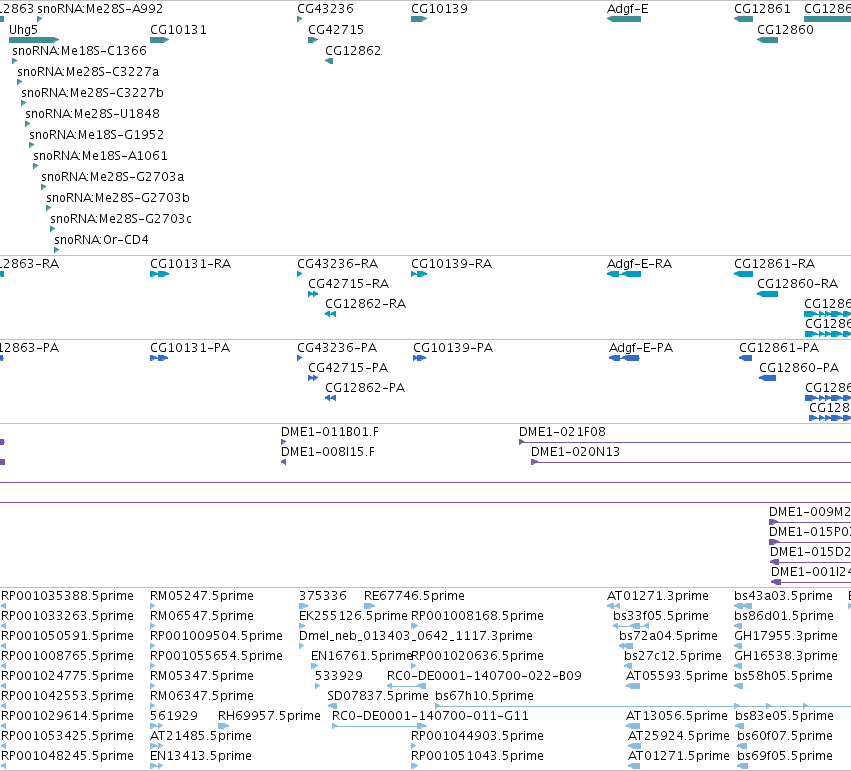The height and width of the screenshot is (771, 851).
Task: Select the Uhg5 gene feature bar
Action: tap(34, 40)
